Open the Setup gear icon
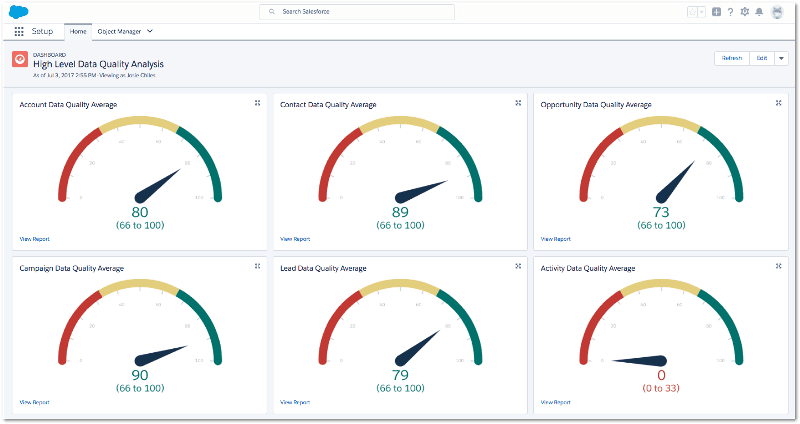Viewport: 800px width, 424px height. pos(744,12)
